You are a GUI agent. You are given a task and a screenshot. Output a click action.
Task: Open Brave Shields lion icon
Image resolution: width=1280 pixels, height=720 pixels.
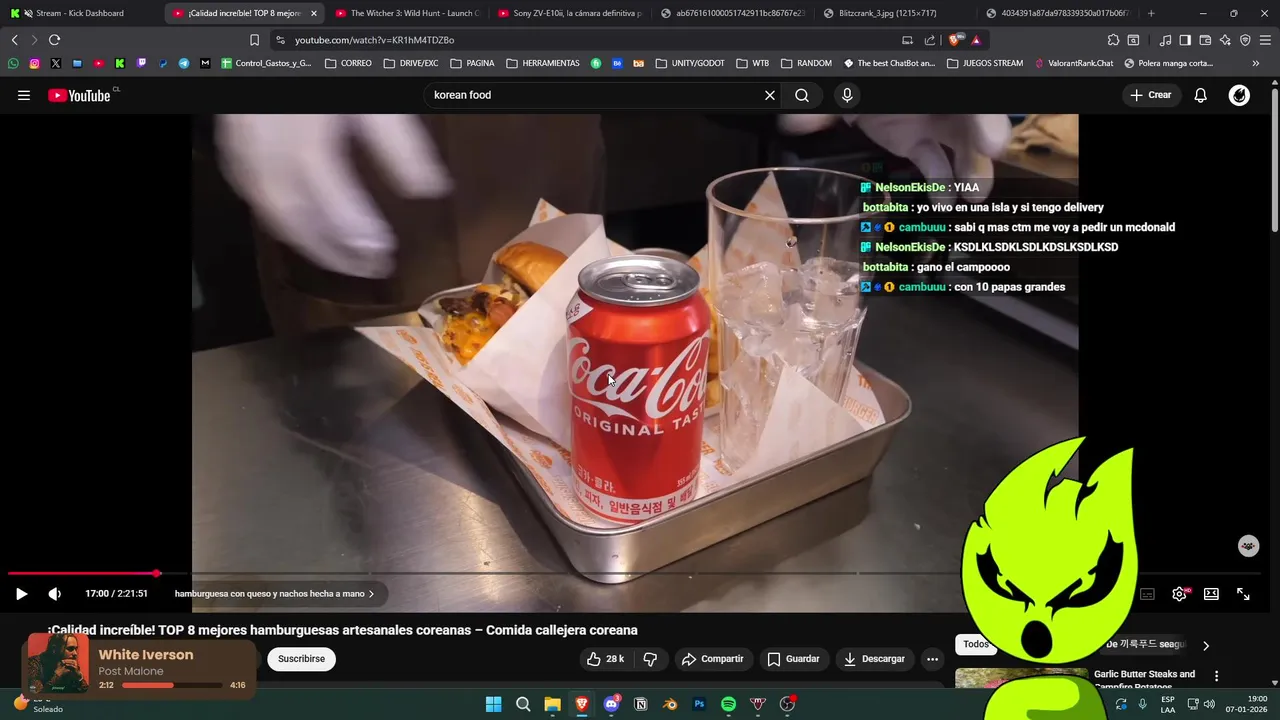pyautogui.click(x=954, y=40)
